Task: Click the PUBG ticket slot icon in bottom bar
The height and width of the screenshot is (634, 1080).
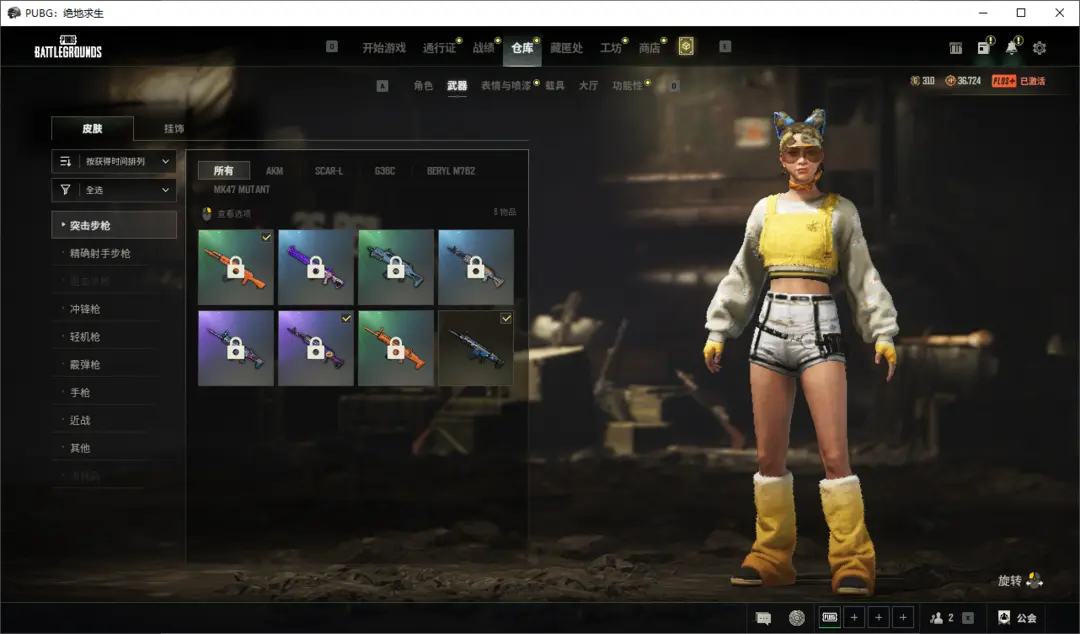Action: (829, 618)
